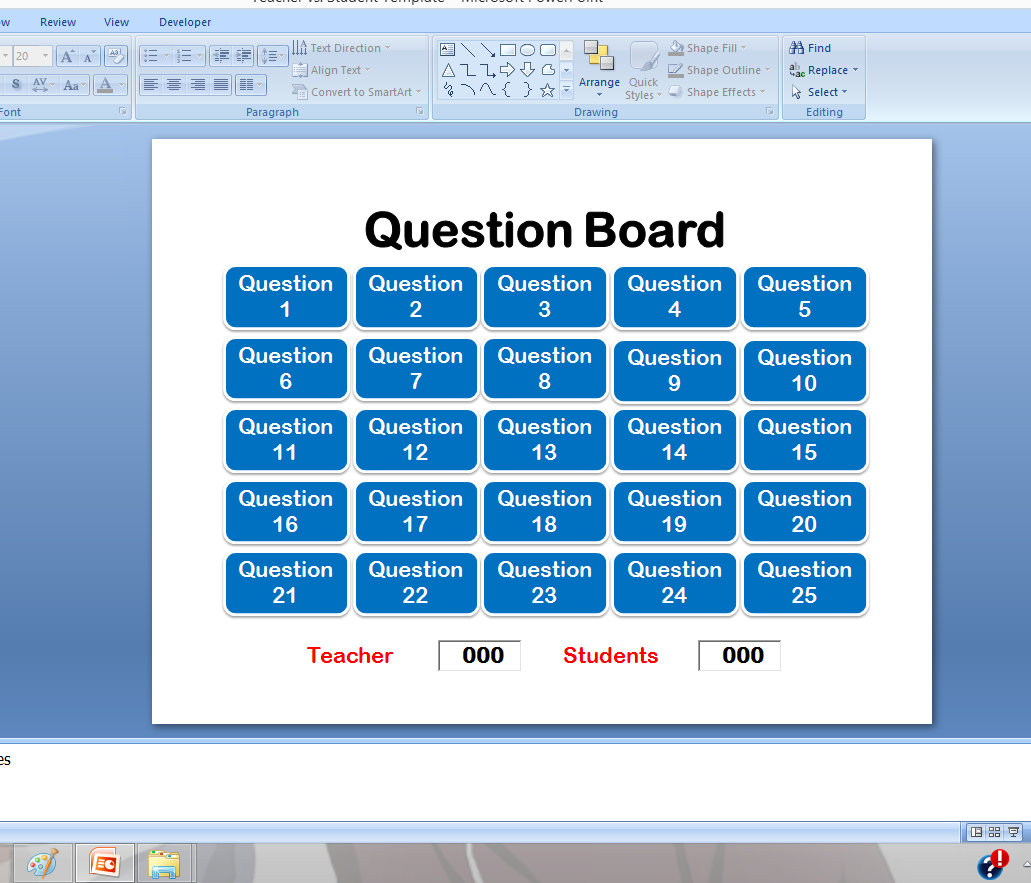Open Paragraph dialog launcher
Viewport: 1031px width, 883px height.
pos(420,112)
